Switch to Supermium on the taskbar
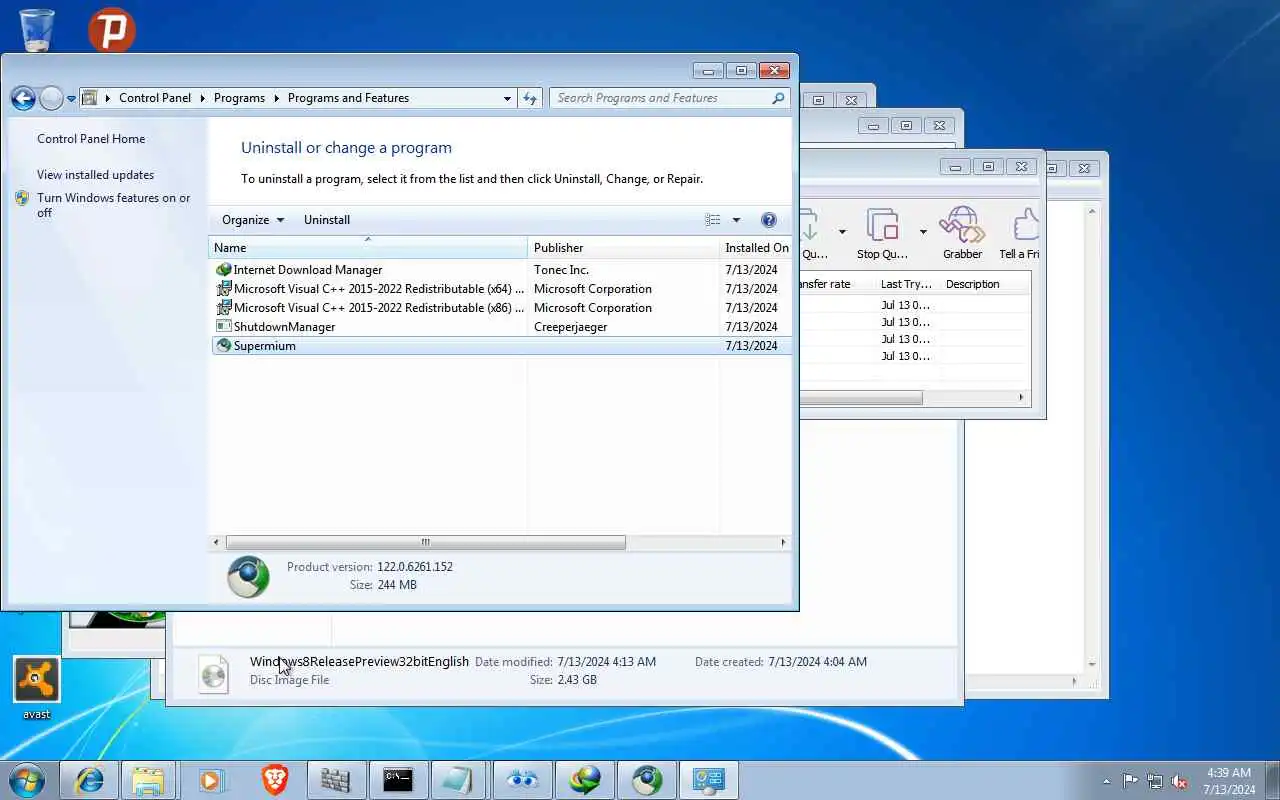1280x800 pixels. pos(646,780)
